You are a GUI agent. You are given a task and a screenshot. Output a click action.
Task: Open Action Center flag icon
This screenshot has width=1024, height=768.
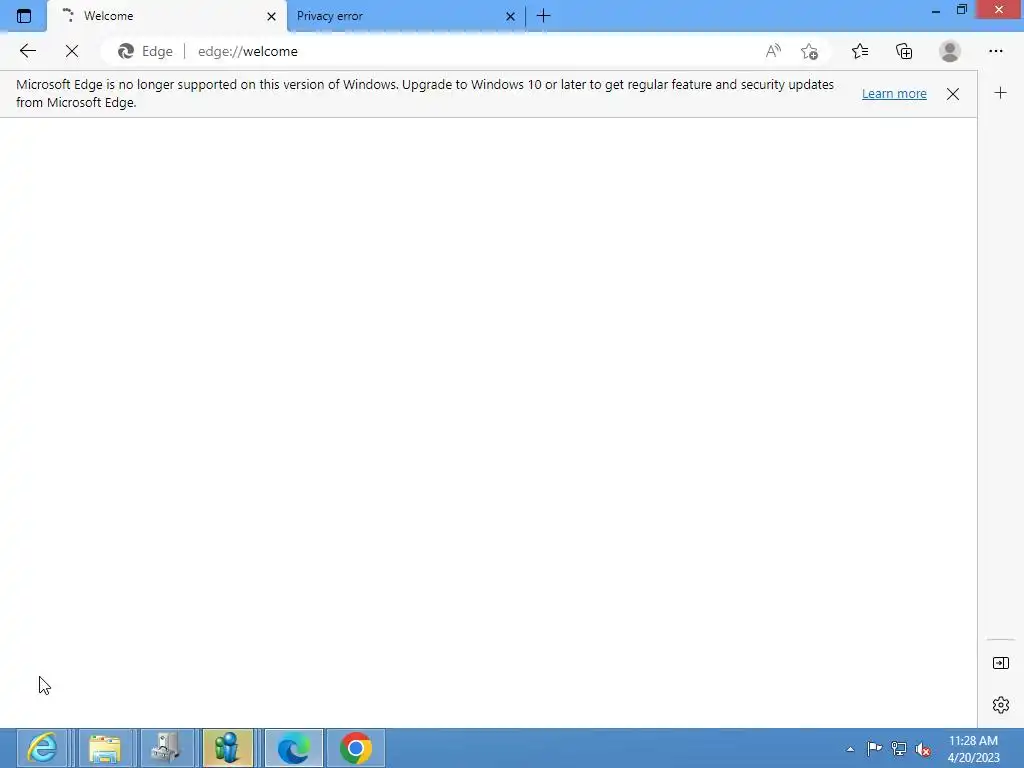[x=874, y=749]
